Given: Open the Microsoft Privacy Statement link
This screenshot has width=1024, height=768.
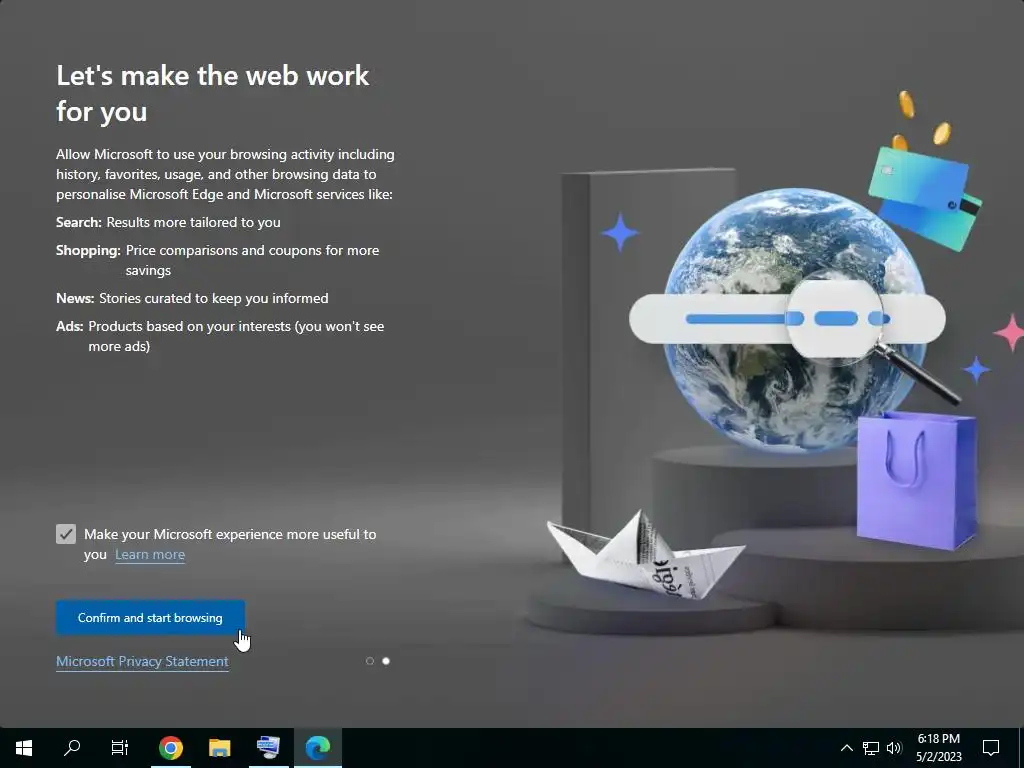Looking at the screenshot, I should 142,661.
